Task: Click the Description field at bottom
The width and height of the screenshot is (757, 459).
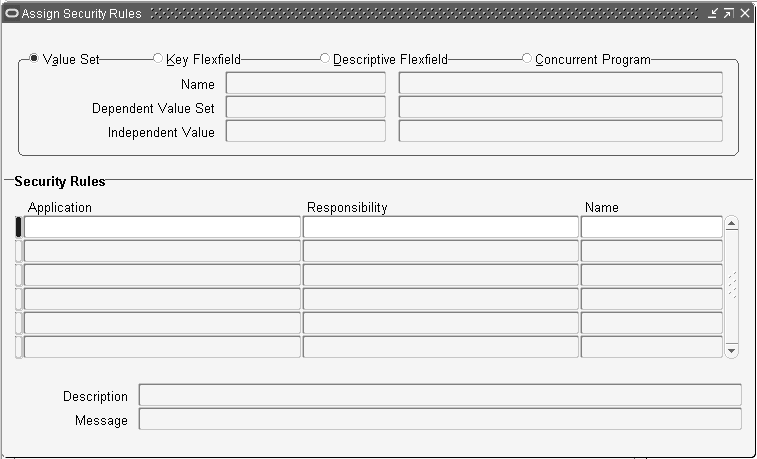Action: [440, 395]
